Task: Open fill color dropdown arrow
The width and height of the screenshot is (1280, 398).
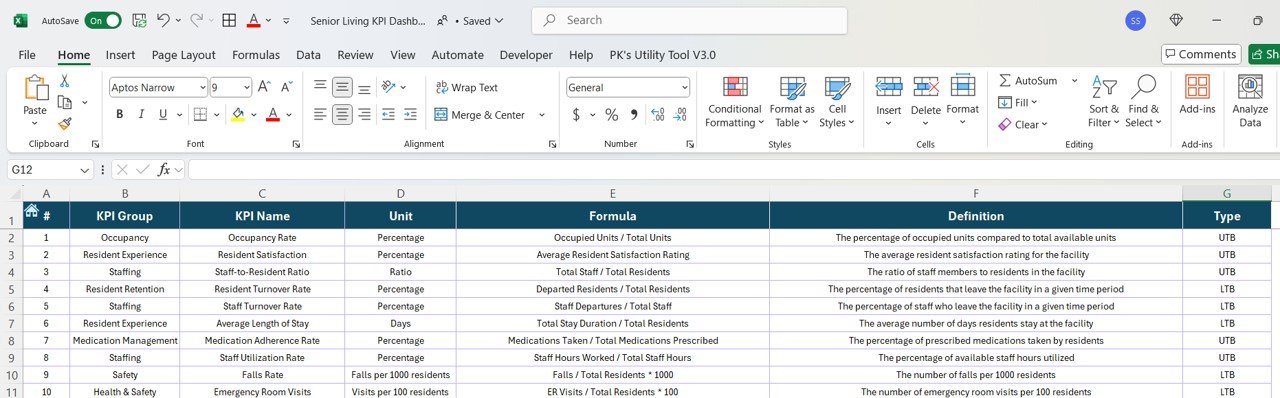Action: [253, 115]
